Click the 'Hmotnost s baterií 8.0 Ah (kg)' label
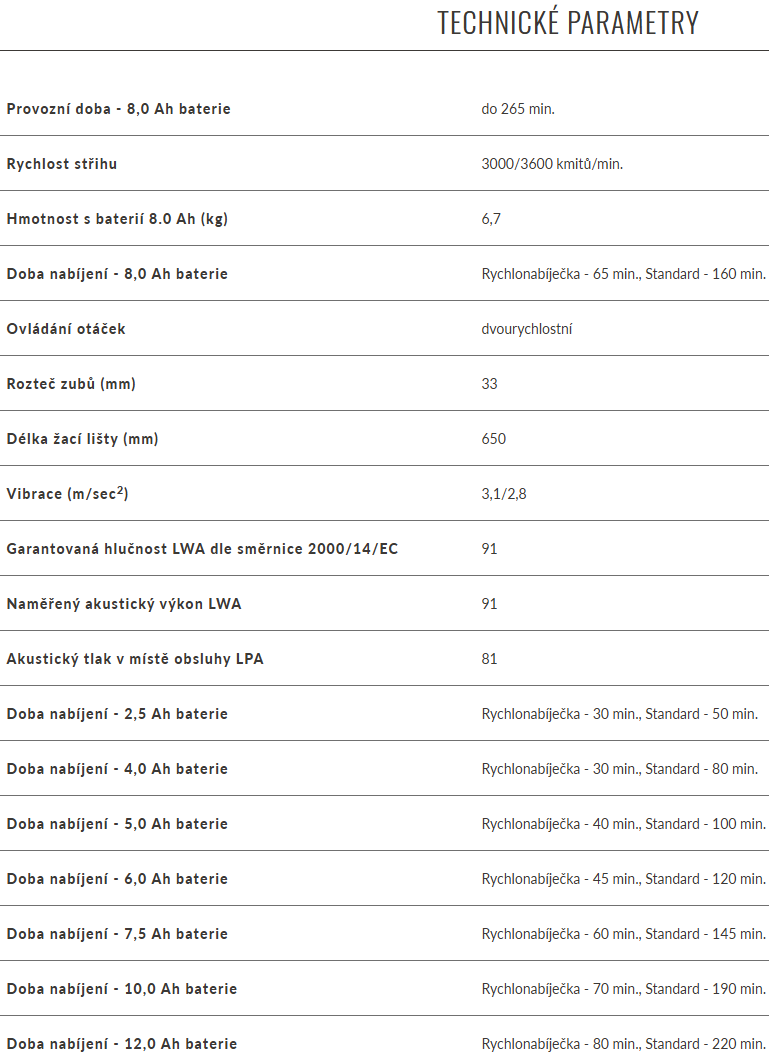This screenshot has height=1061, width=769. pos(117,218)
